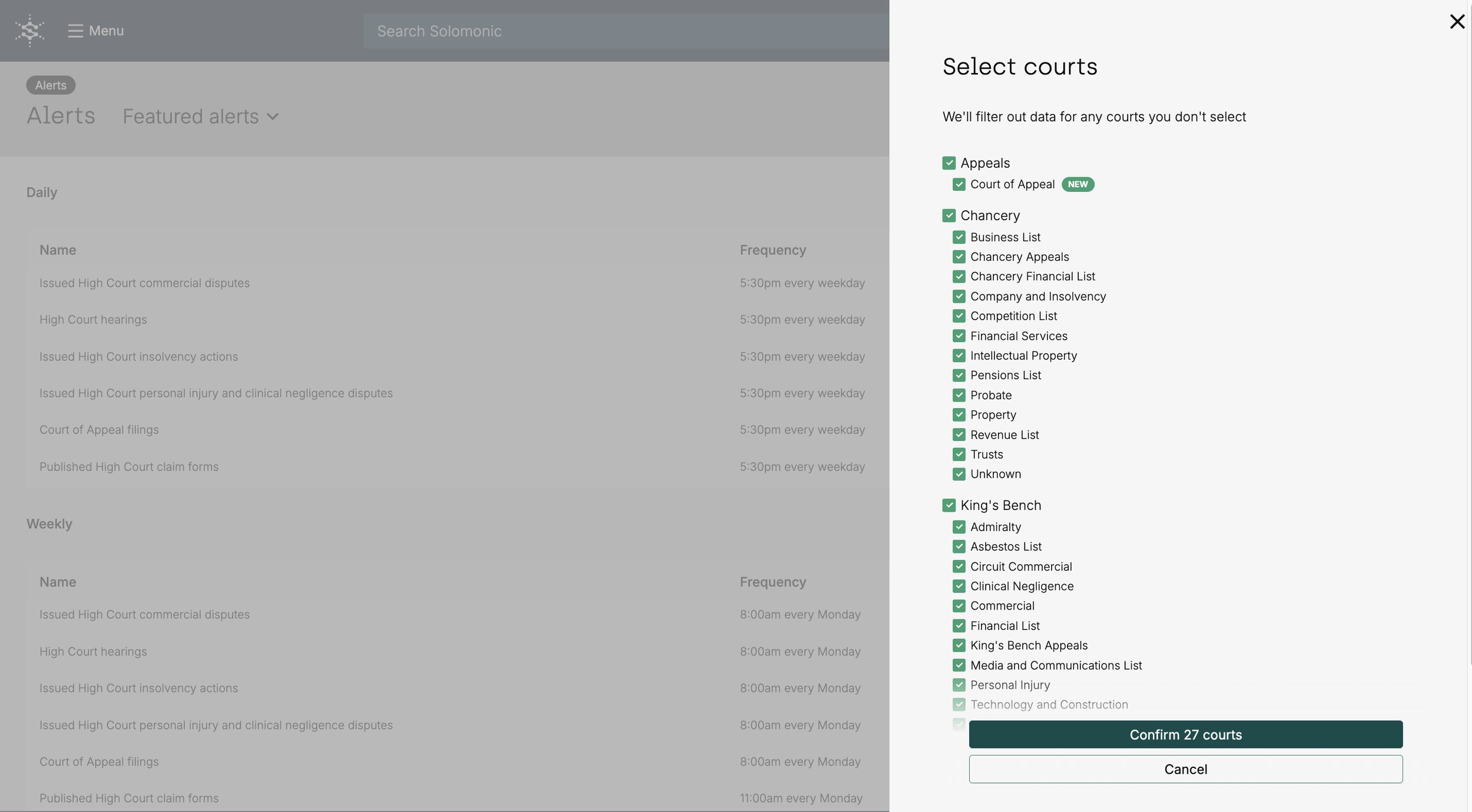Untick the Company and Insolvency court

[959, 296]
